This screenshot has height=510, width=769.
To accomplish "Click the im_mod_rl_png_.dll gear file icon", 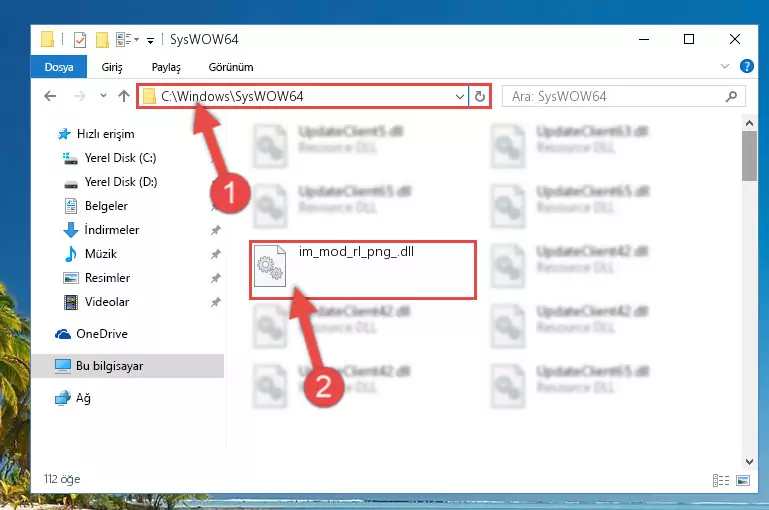I will pyautogui.click(x=270, y=266).
